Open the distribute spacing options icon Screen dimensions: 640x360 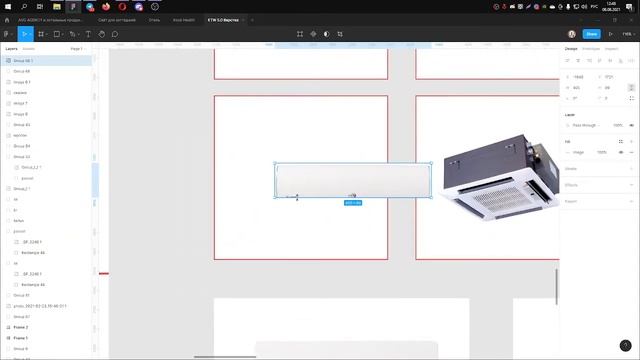(x=631, y=60)
